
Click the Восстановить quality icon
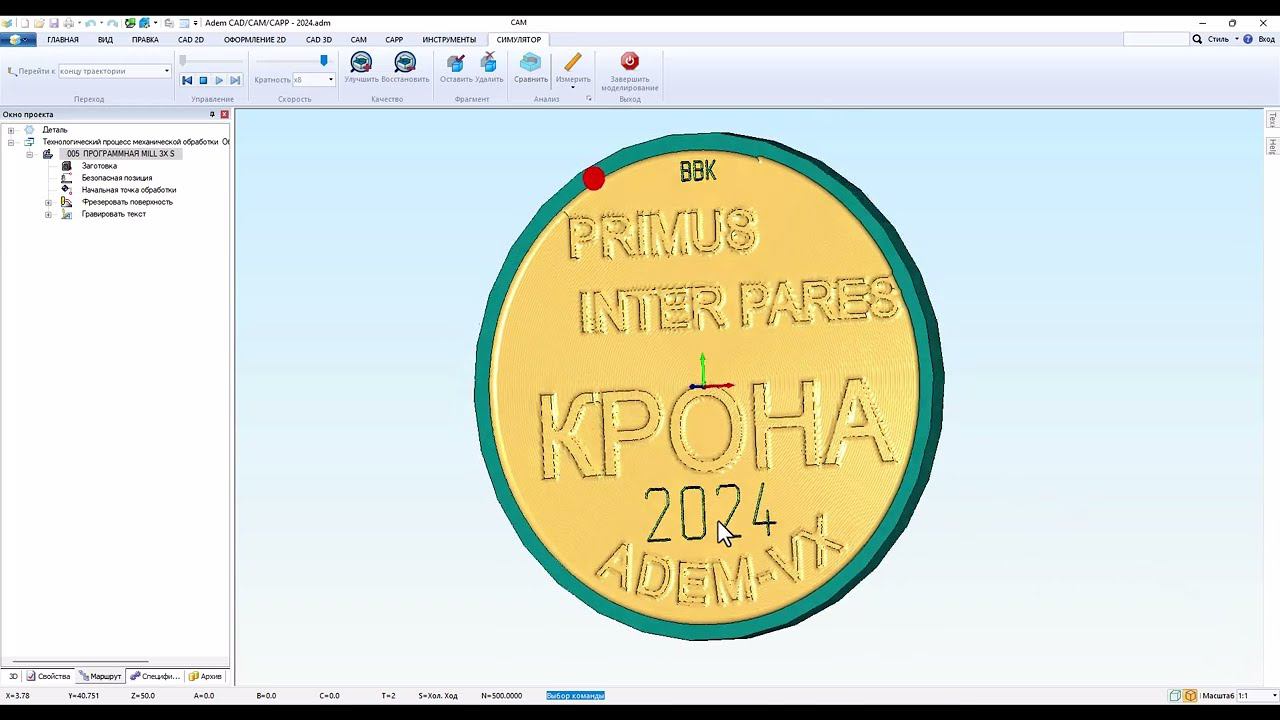tap(405, 62)
